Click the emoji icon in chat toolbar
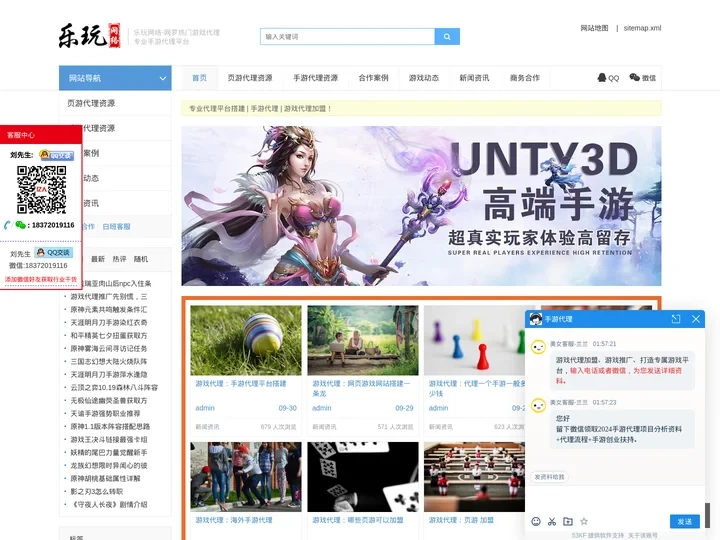Viewport: 720px width, 540px height. (536, 521)
